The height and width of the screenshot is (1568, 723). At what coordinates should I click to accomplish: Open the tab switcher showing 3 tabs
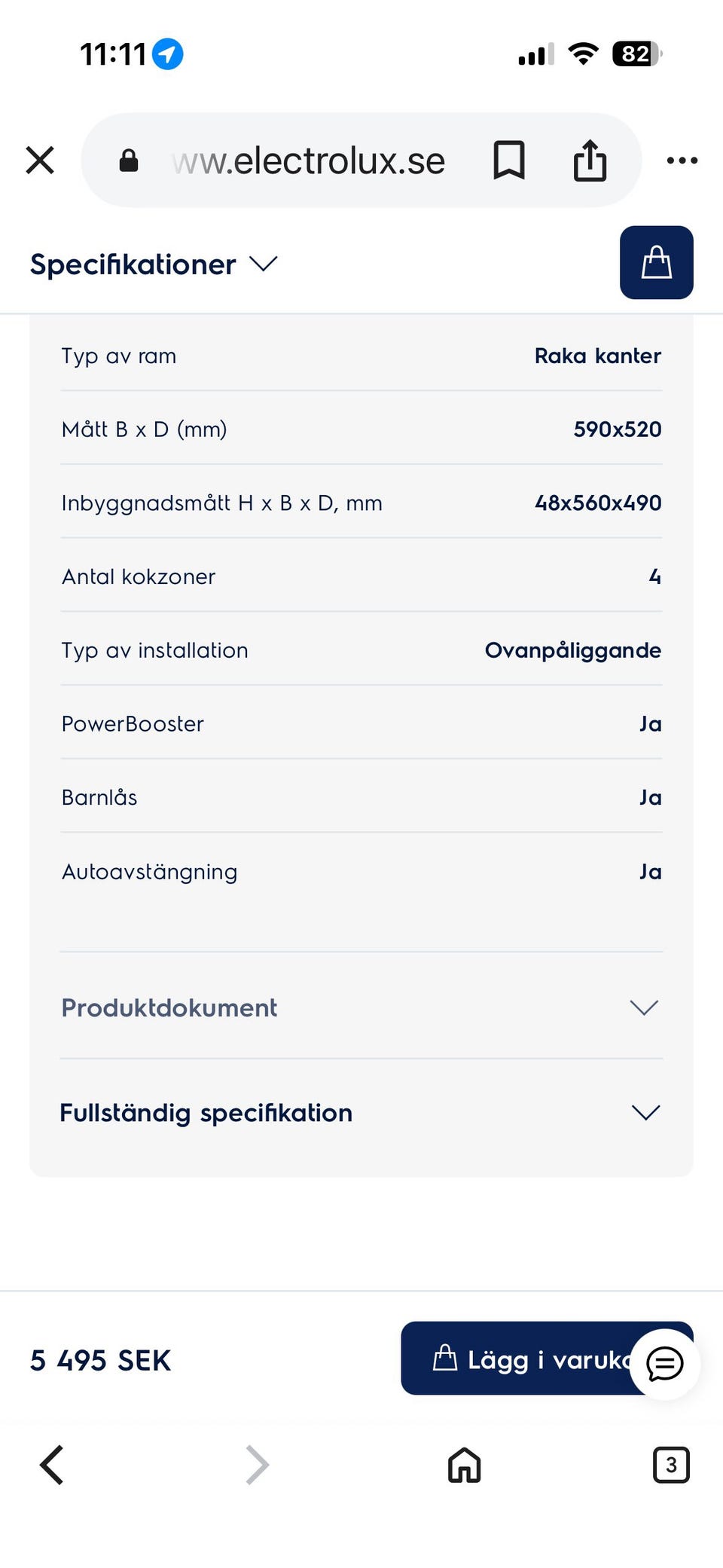670,1465
